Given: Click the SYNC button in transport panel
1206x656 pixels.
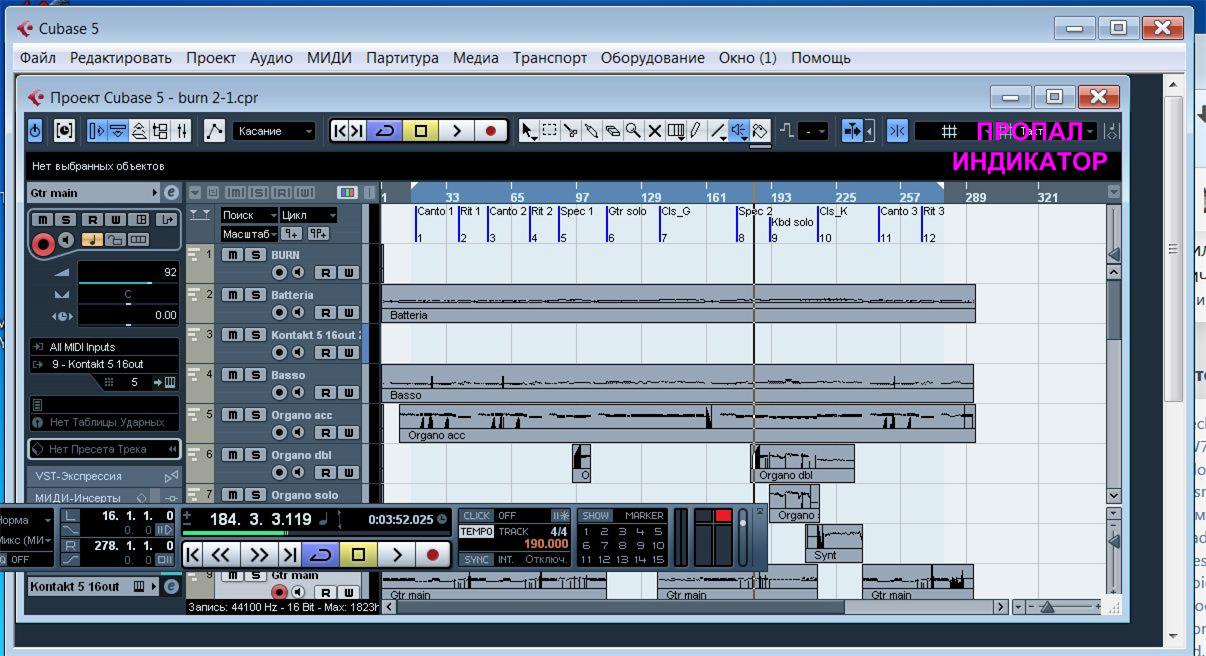Looking at the screenshot, I should (x=477, y=559).
